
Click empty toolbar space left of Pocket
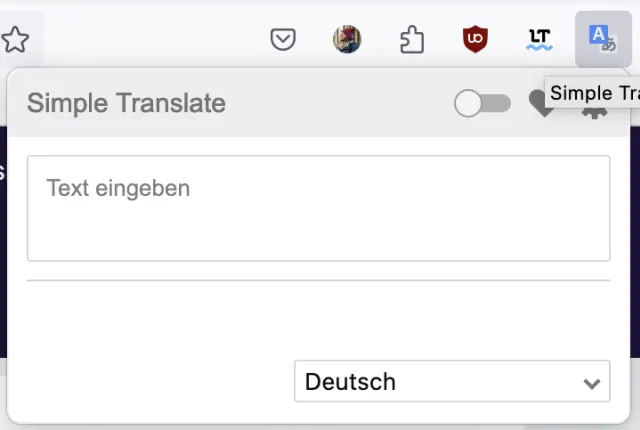[x=150, y=40]
